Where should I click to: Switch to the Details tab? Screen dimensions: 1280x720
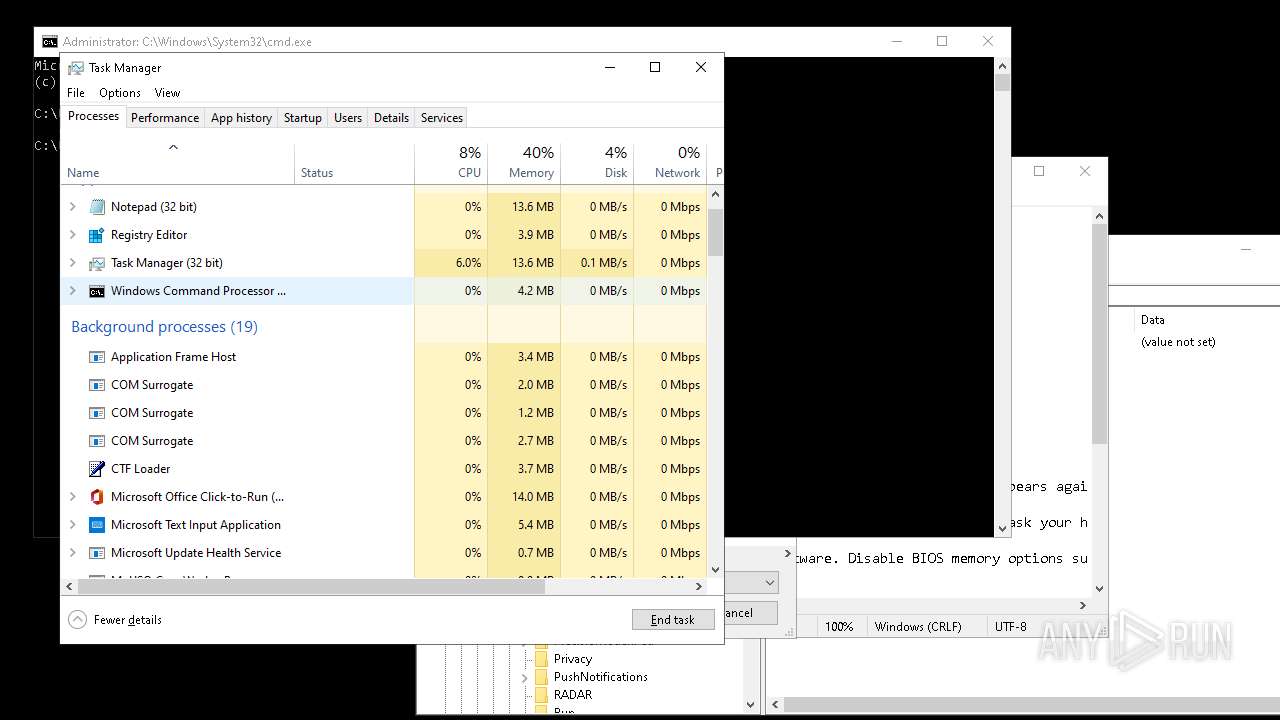[391, 118]
